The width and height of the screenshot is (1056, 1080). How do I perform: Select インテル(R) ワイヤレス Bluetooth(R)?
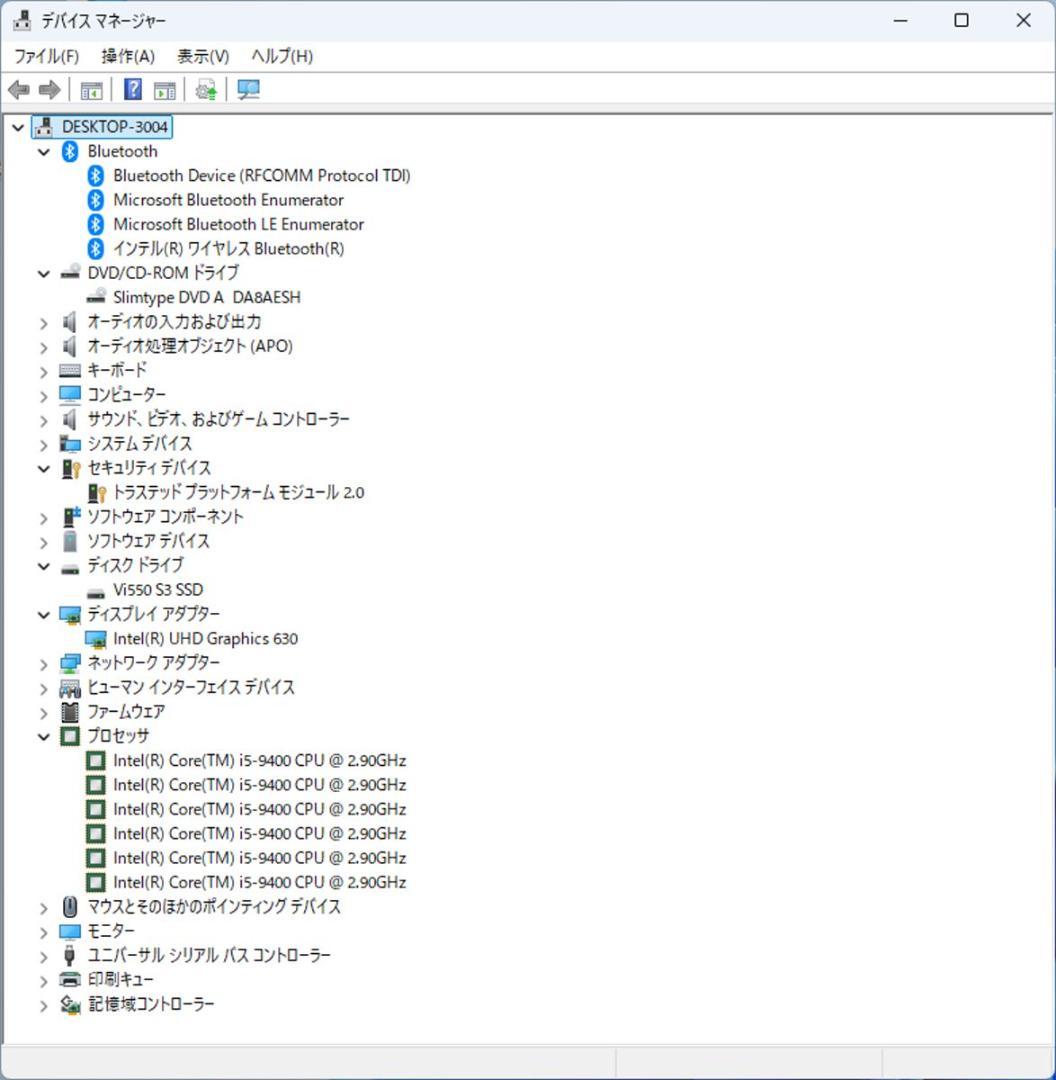point(229,249)
